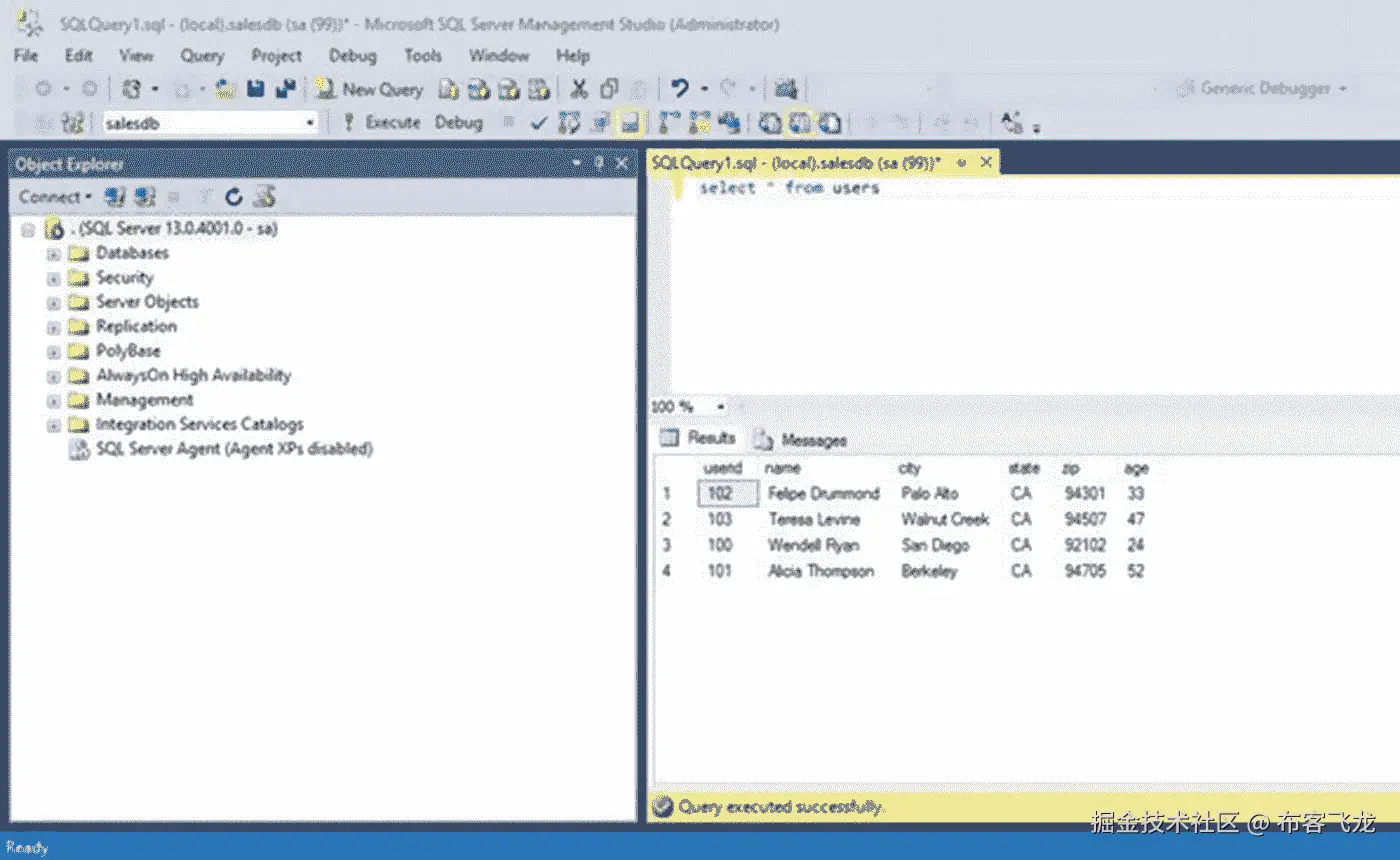1400x860 pixels.
Task: Click the Debug button
Action: coord(459,123)
